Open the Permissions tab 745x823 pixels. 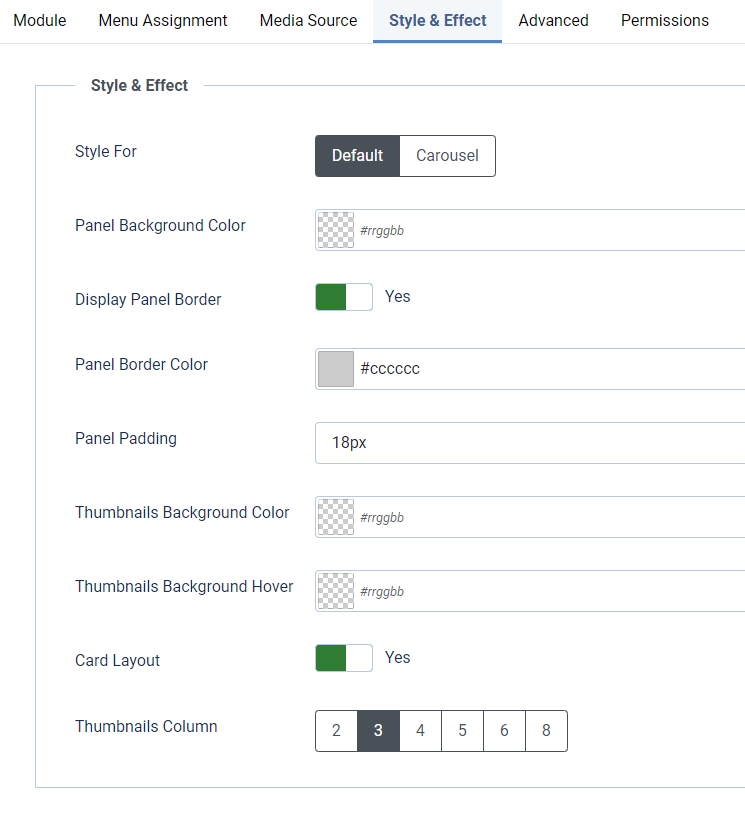point(665,20)
